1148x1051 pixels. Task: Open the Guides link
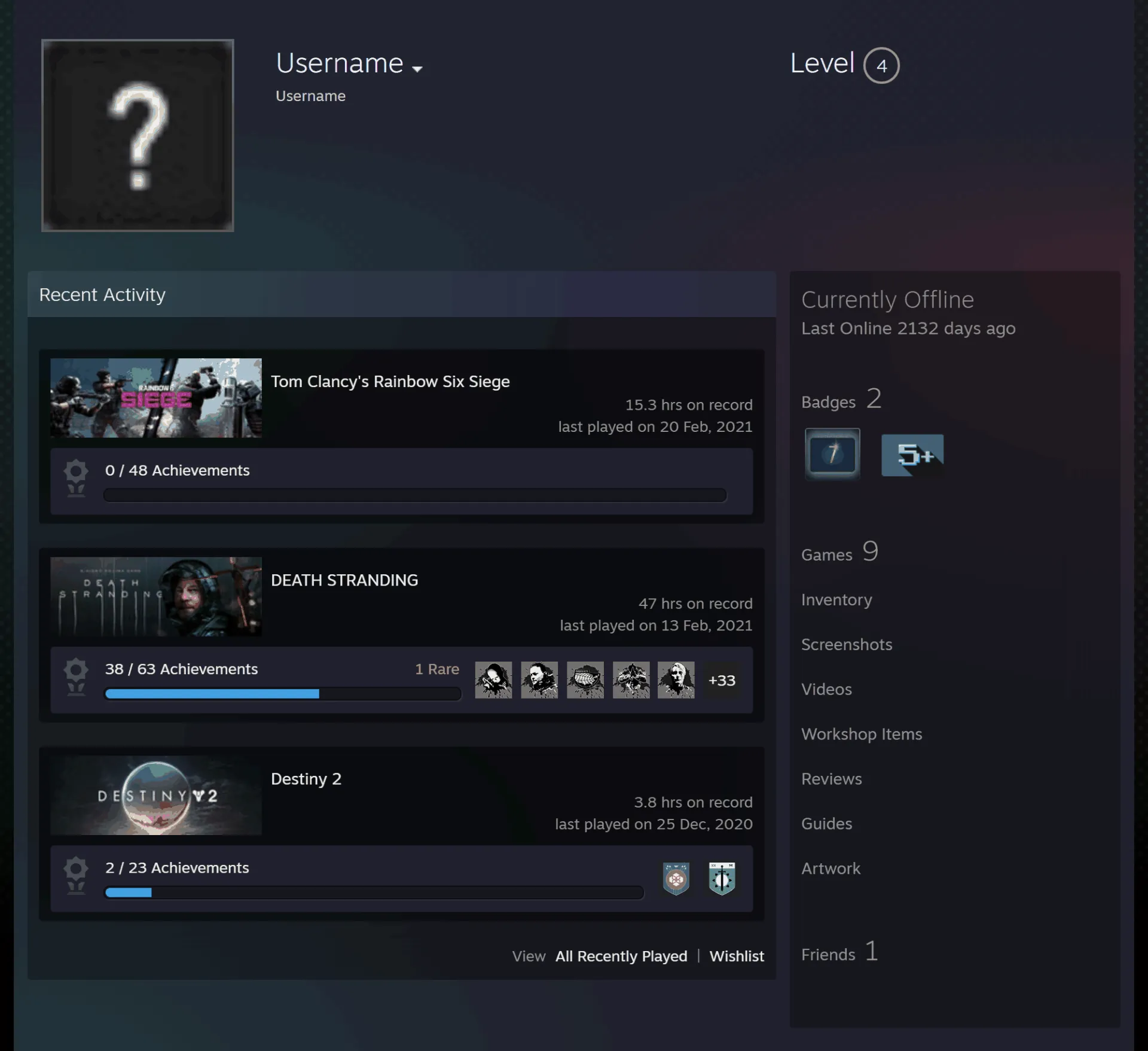(x=826, y=824)
